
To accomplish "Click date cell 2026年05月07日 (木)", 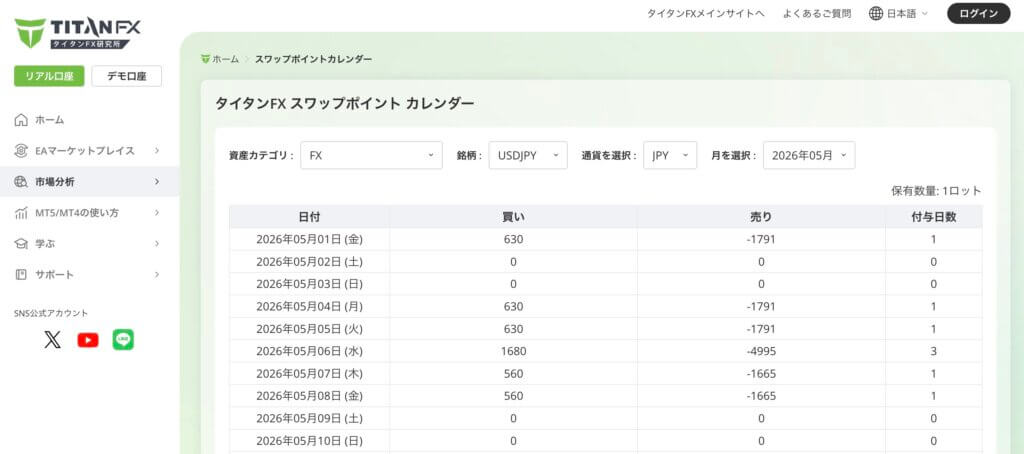I will pyautogui.click(x=309, y=374).
